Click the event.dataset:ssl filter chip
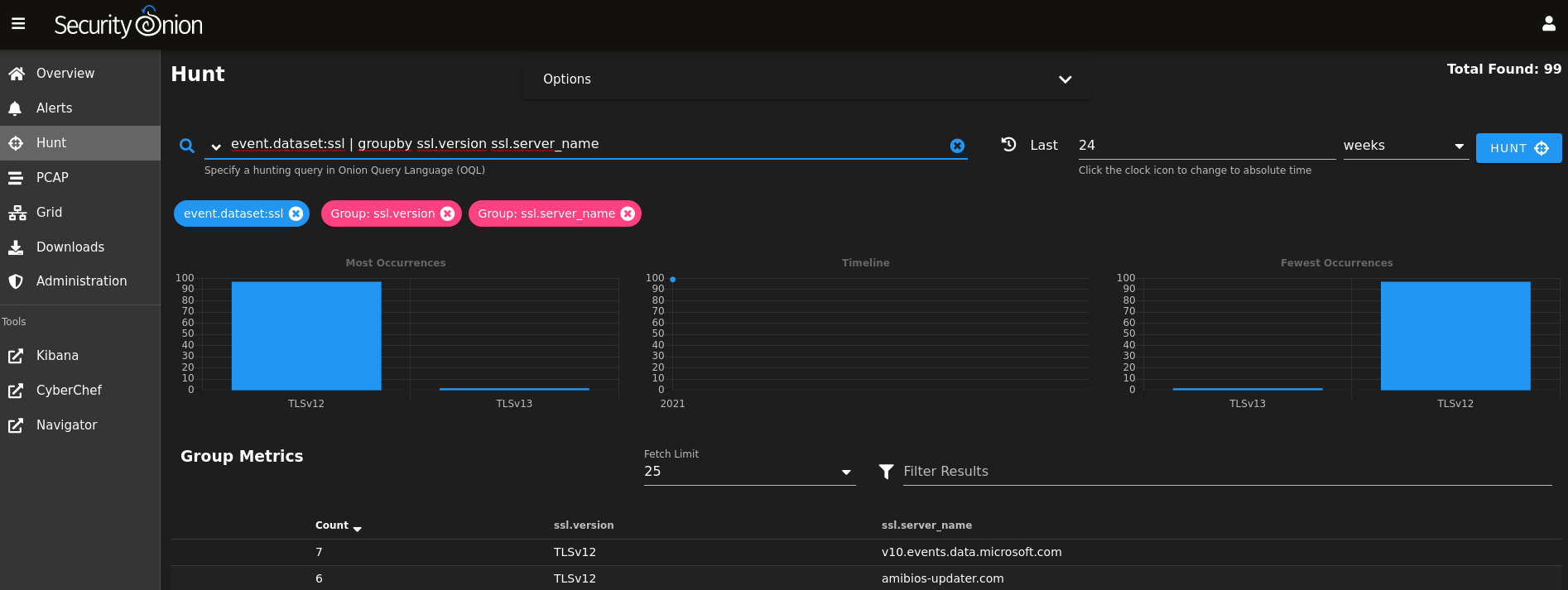1568x590 pixels. [x=233, y=213]
